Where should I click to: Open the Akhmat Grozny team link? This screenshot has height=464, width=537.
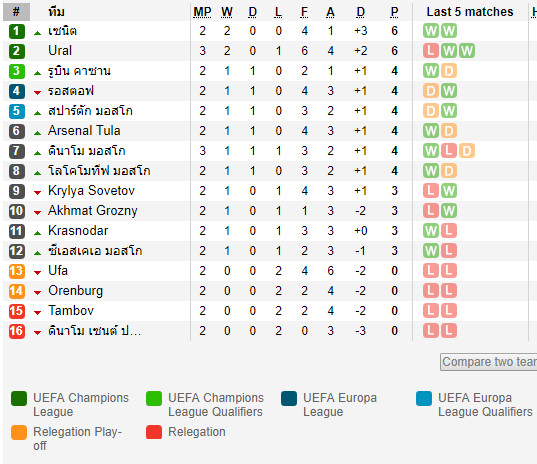coord(93,211)
